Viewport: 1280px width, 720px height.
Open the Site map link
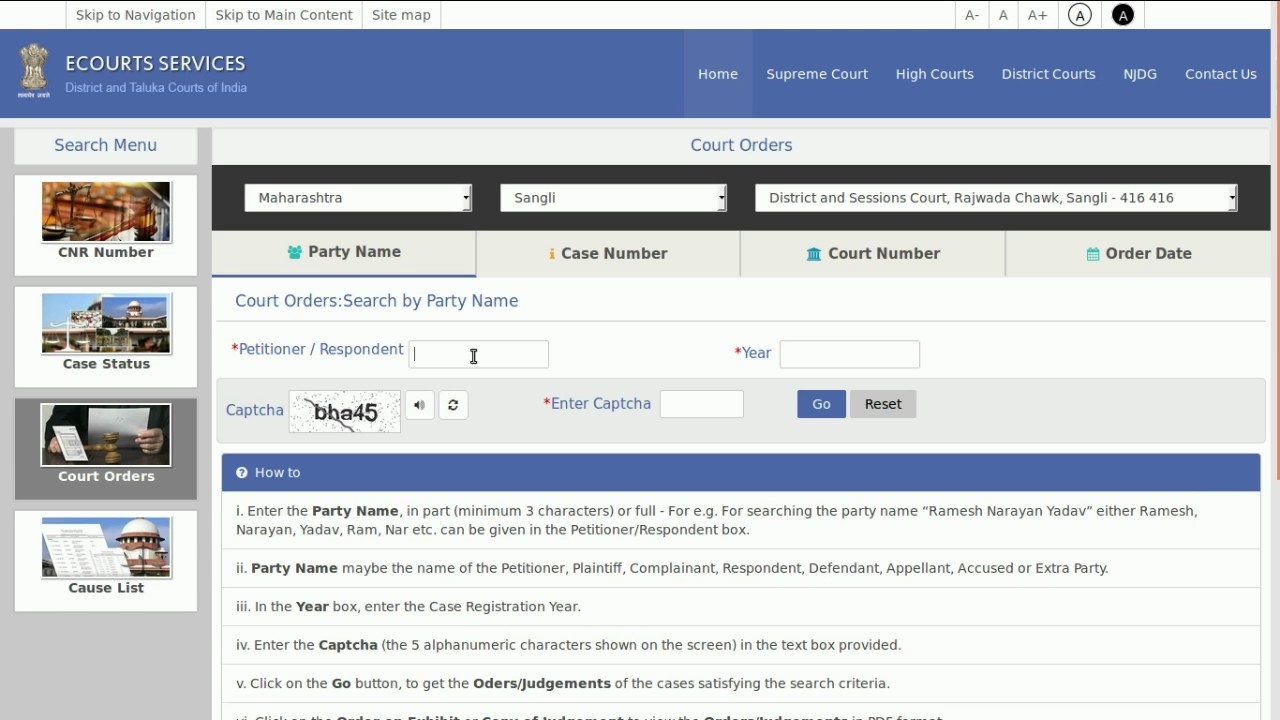(x=401, y=15)
